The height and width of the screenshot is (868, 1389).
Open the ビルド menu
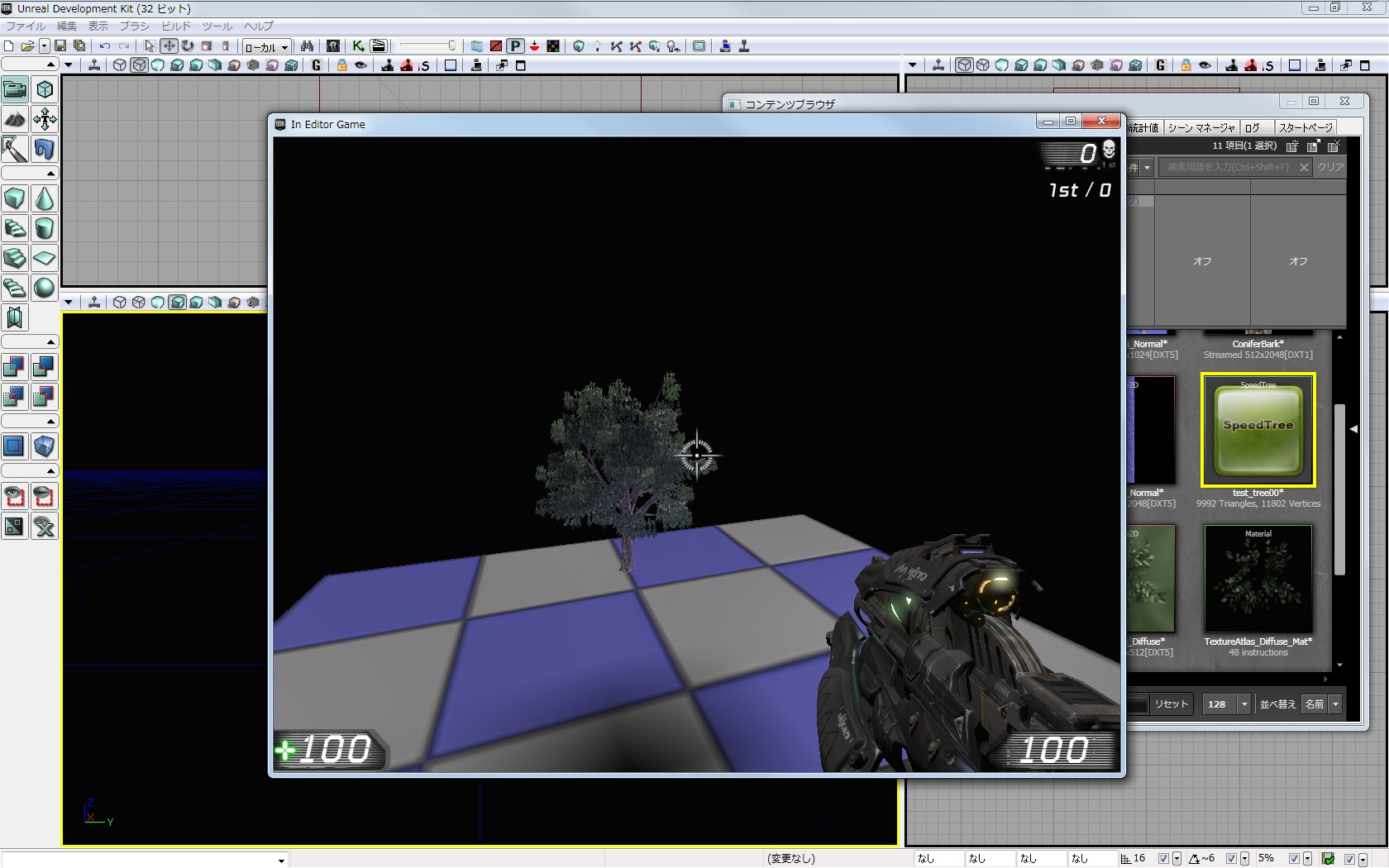coord(175,26)
